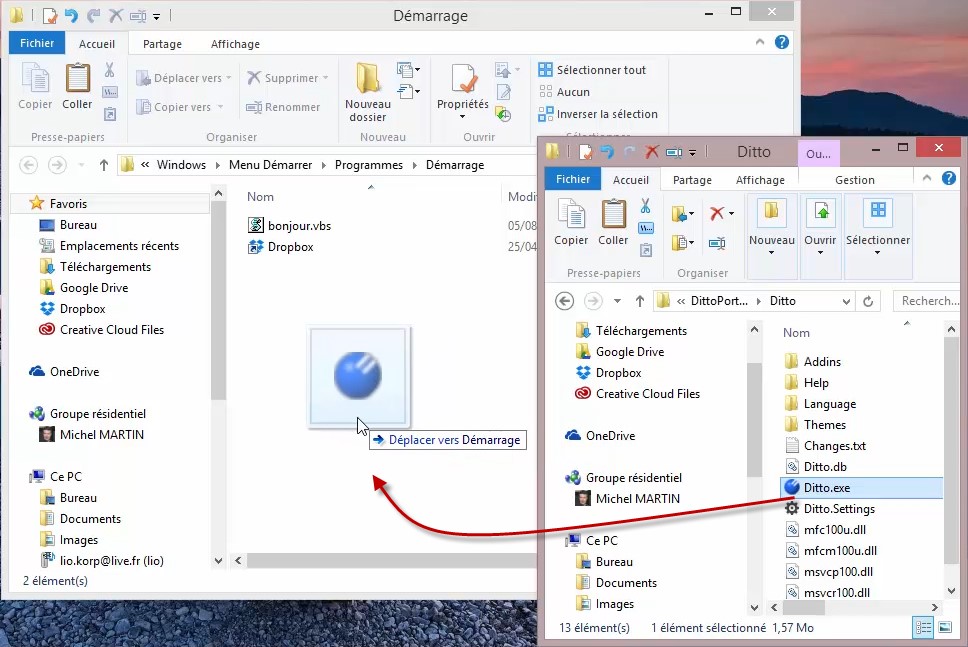This screenshot has width=968, height=647.
Task: Click the help question mark icon in Démarrage window
Action: pyautogui.click(x=782, y=43)
